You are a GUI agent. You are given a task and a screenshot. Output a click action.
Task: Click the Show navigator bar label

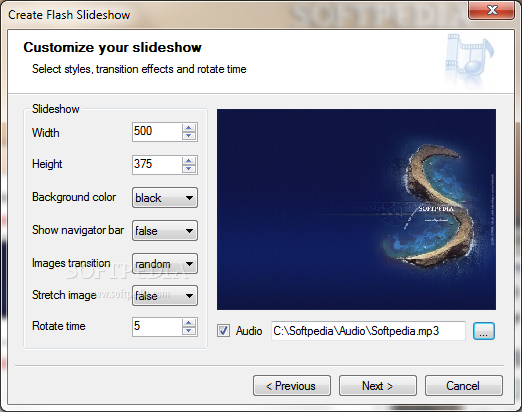pos(78,230)
